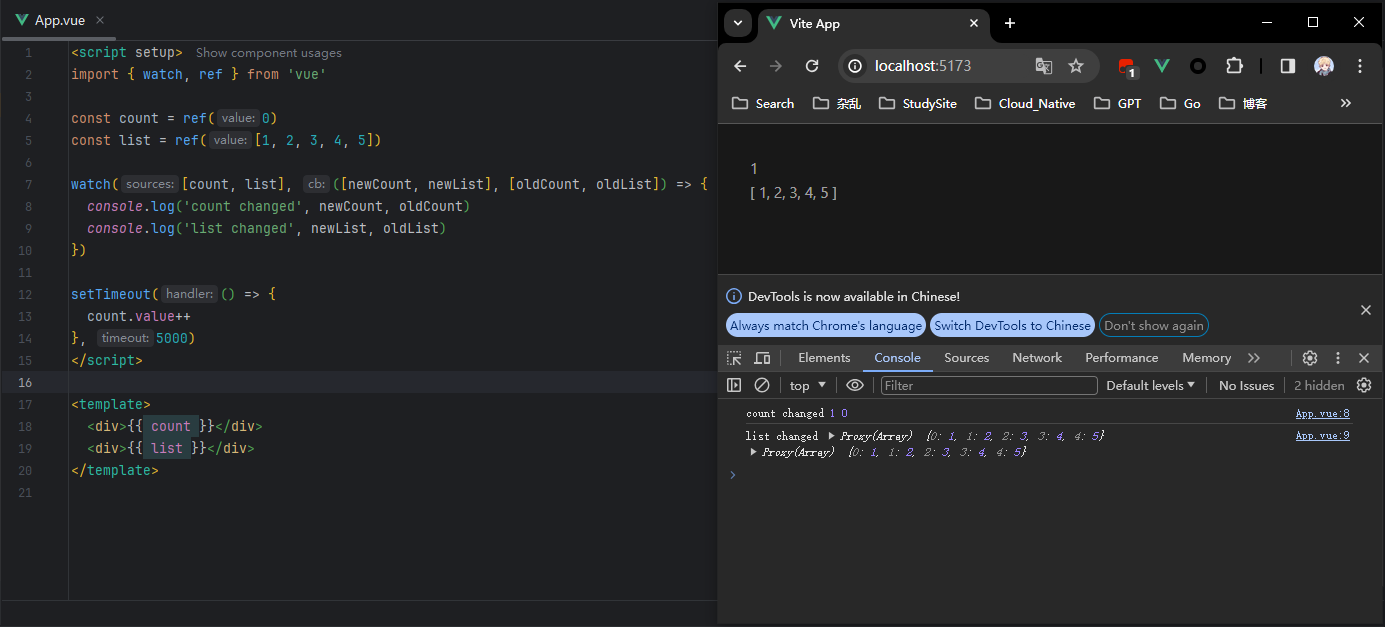The width and height of the screenshot is (1385, 627).
Task: Clear the console
Action: tap(762, 385)
